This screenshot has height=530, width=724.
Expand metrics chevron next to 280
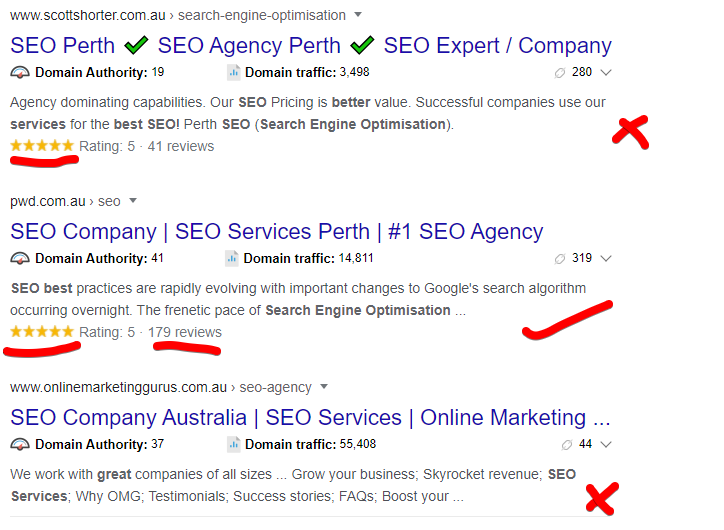click(606, 72)
